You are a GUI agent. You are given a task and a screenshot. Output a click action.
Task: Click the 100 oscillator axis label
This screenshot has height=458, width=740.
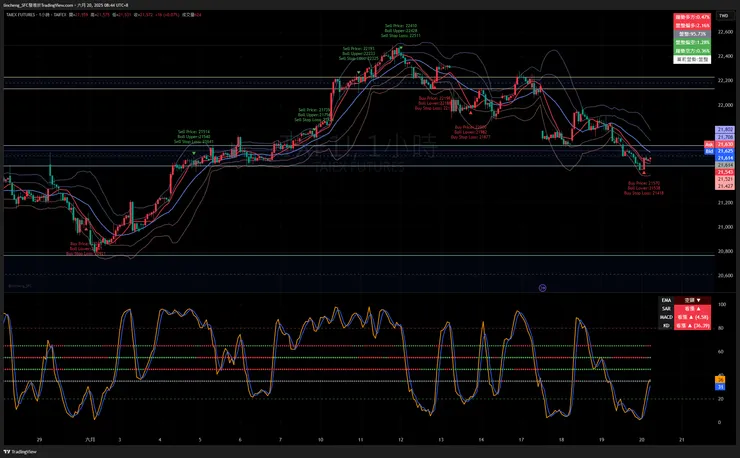point(722,305)
